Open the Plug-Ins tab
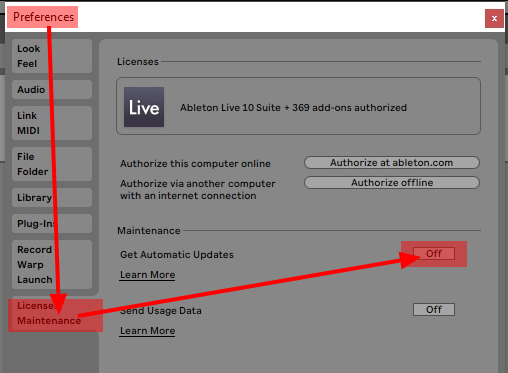This screenshot has height=373, width=508. click(x=52, y=223)
